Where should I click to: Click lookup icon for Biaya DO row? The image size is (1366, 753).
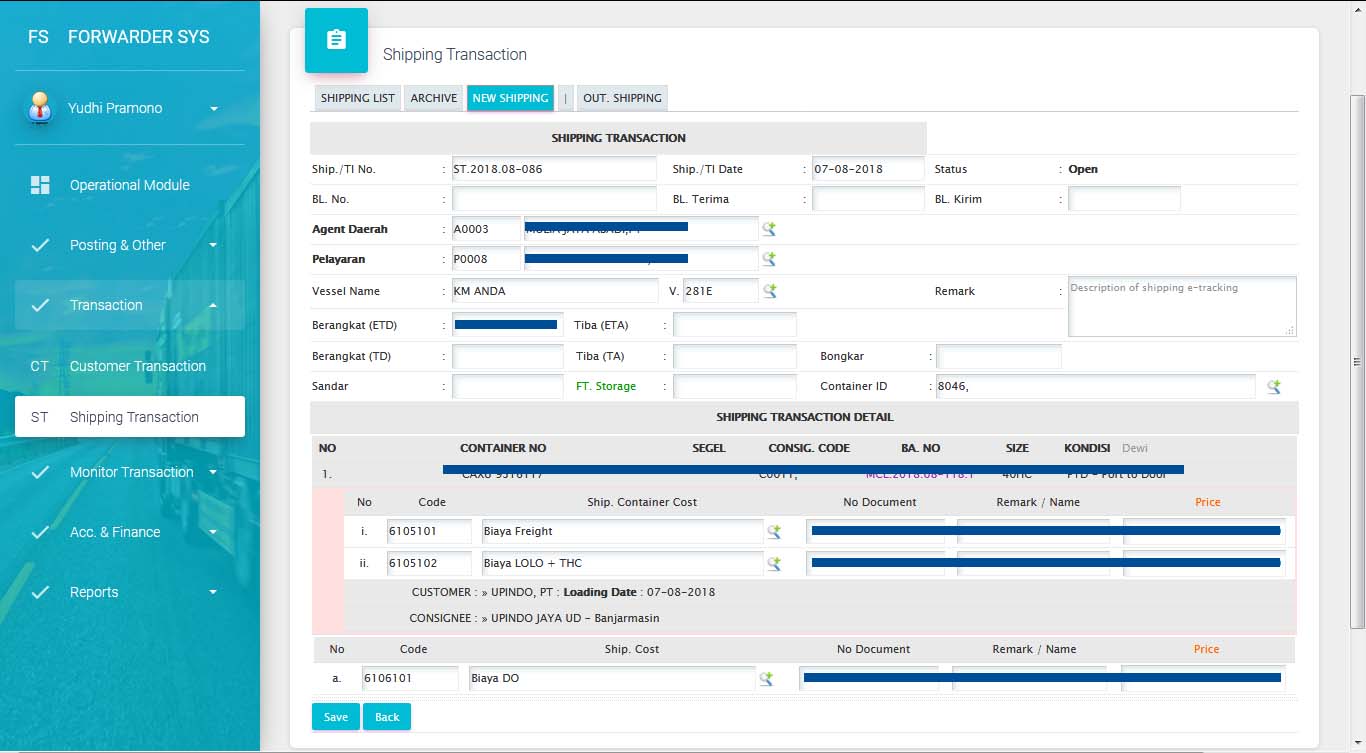tap(766, 679)
